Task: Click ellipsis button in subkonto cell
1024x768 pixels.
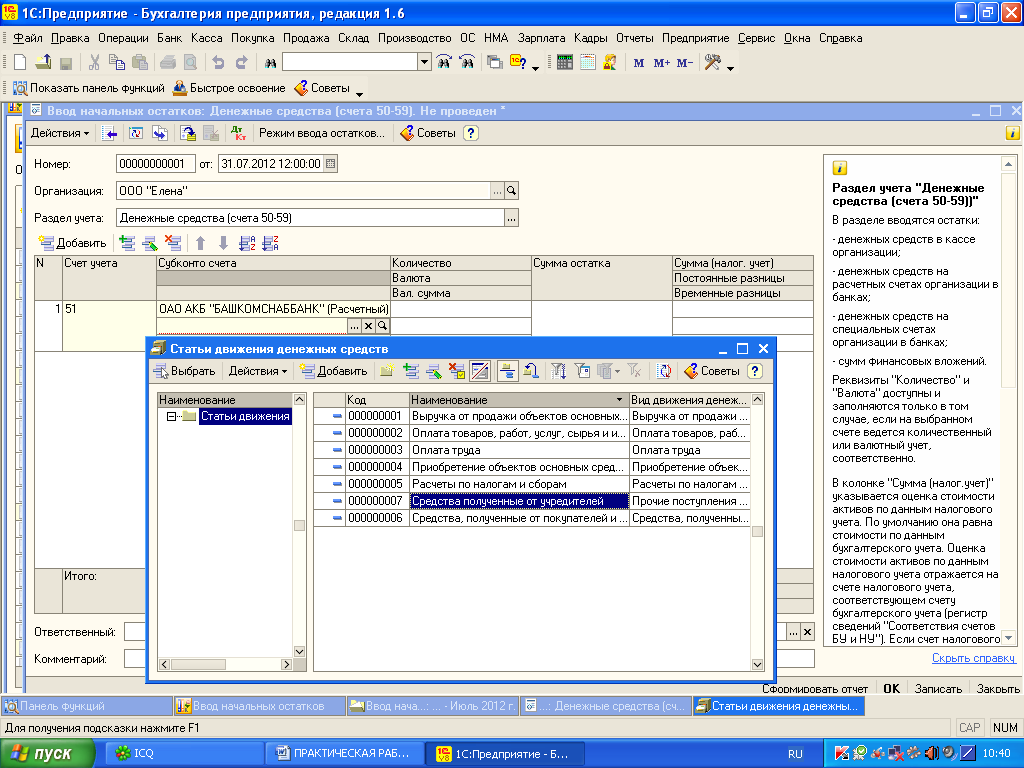Action: coord(354,325)
